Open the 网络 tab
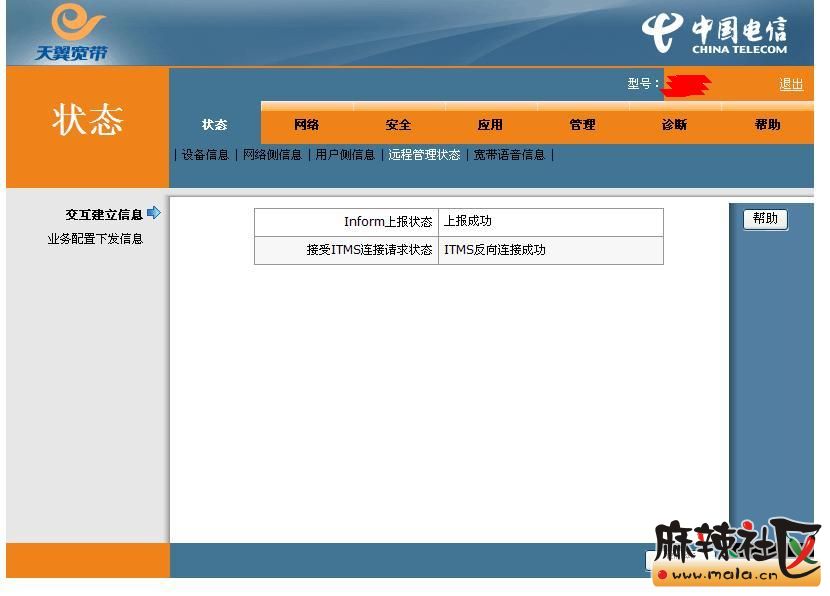Image resolution: width=830 pixels, height=596 pixels. [307, 125]
